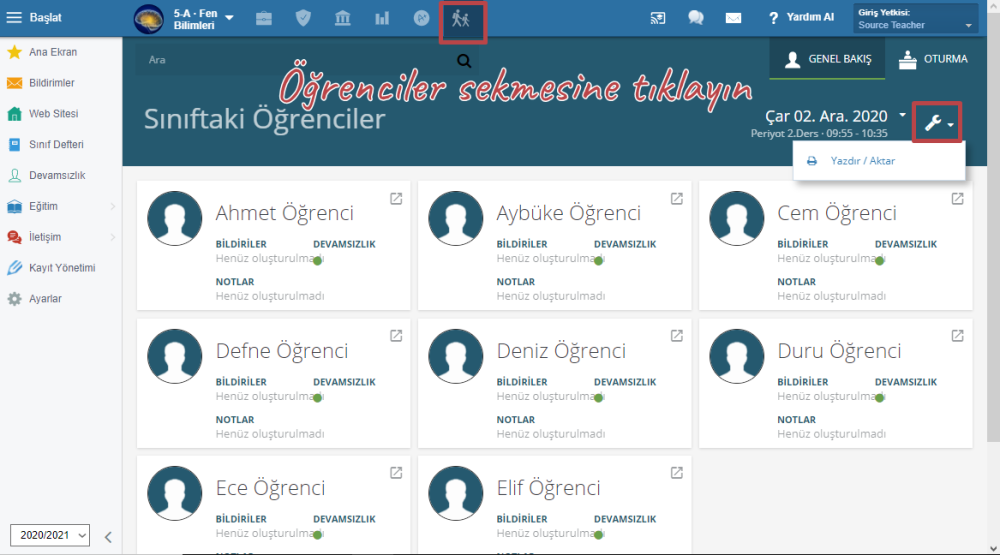Click the brain logo icon
Viewport: 1000px width, 555px height.
pyautogui.click(x=149, y=18)
